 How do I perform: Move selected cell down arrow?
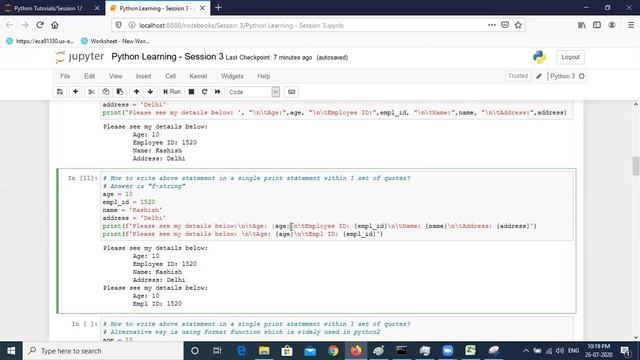click(x=150, y=92)
